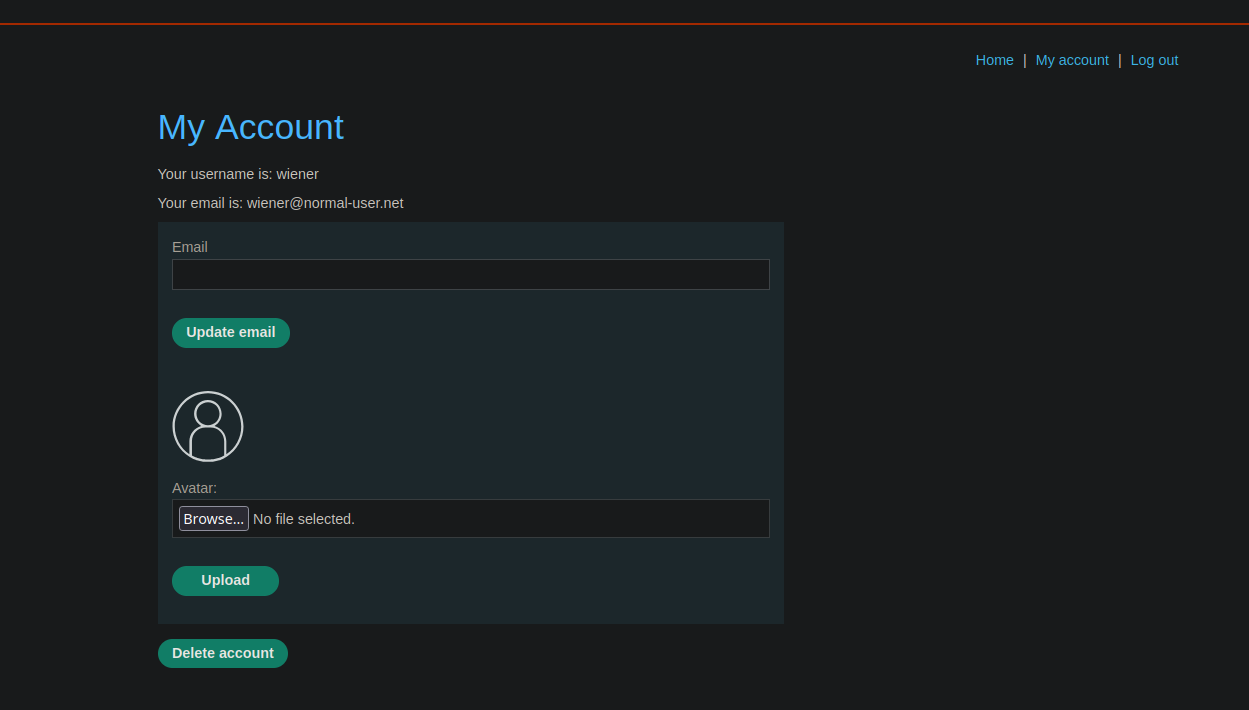Click the Avatar: label text
Screen dimensions: 1249x710
point(194,488)
